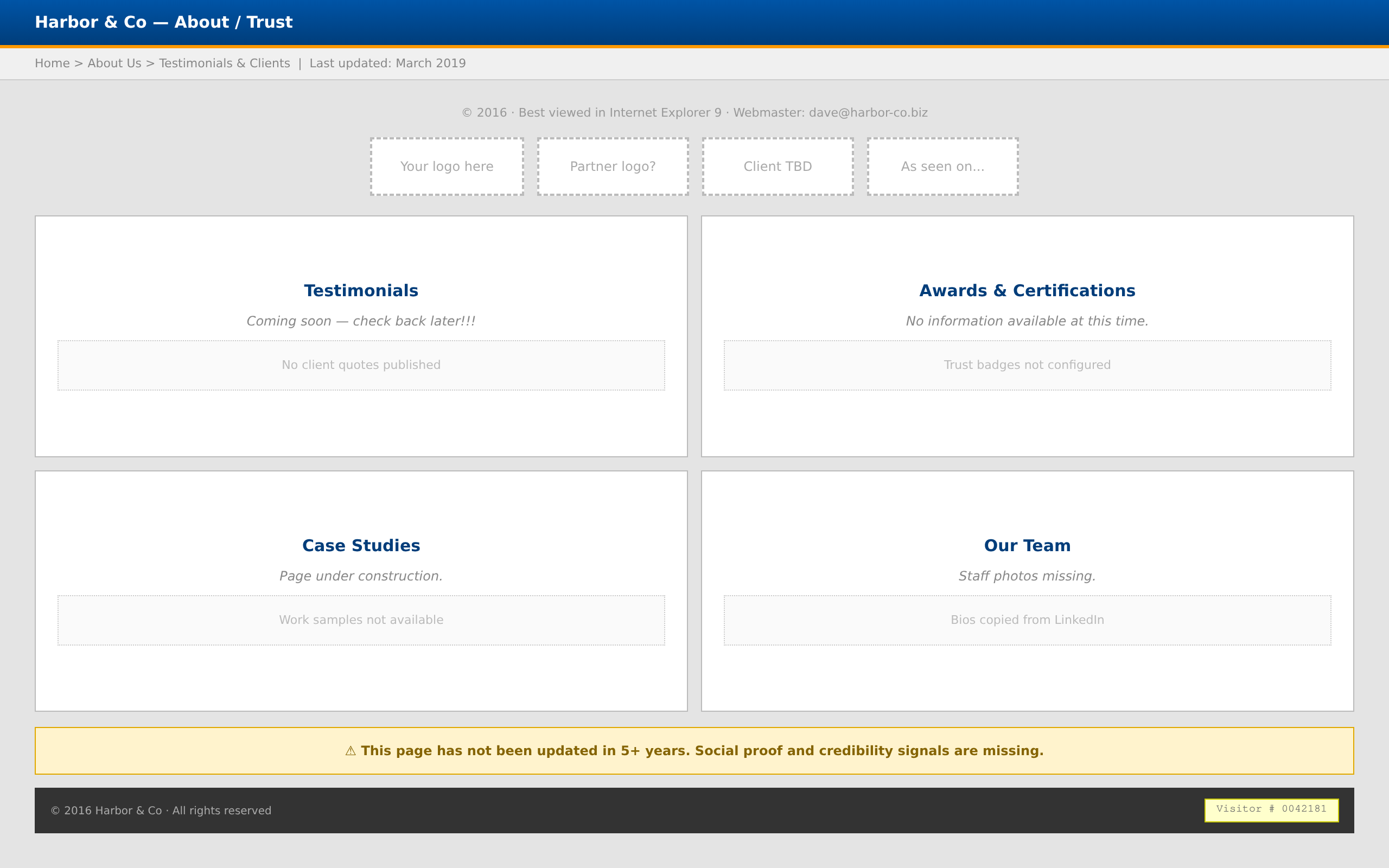Click the 'Bios copied from LinkedIn' box
The image size is (1389, 868).
point(1028,620)
